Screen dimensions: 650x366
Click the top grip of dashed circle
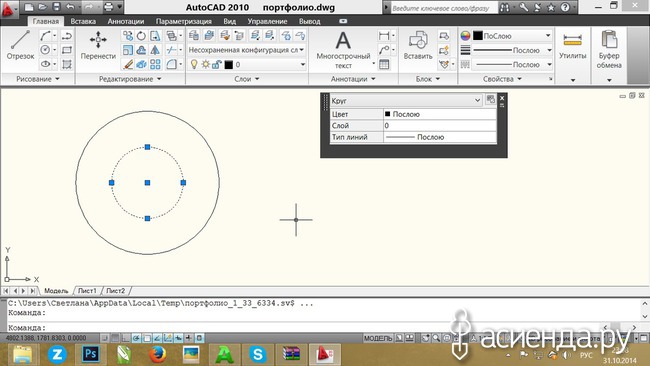pos(147,147)
